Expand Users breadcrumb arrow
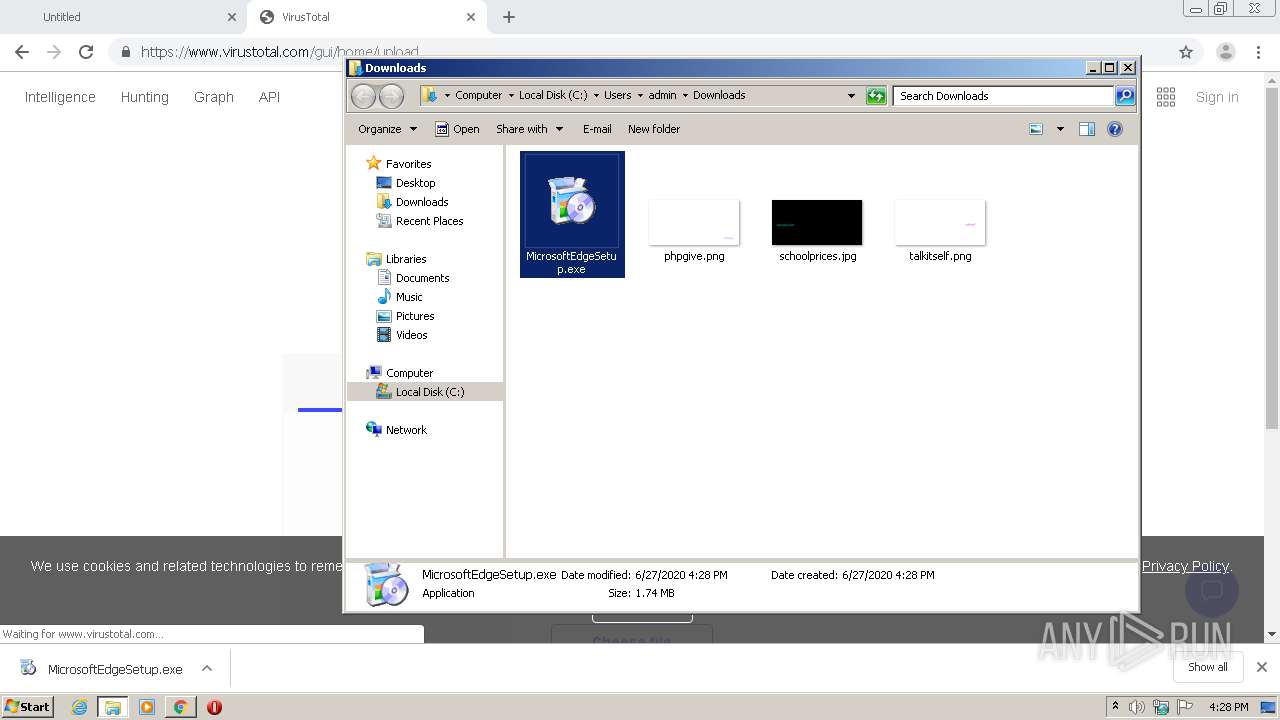Image resolution: width=1280 pixels, height=720 pixels. click(x=640, y=96)
